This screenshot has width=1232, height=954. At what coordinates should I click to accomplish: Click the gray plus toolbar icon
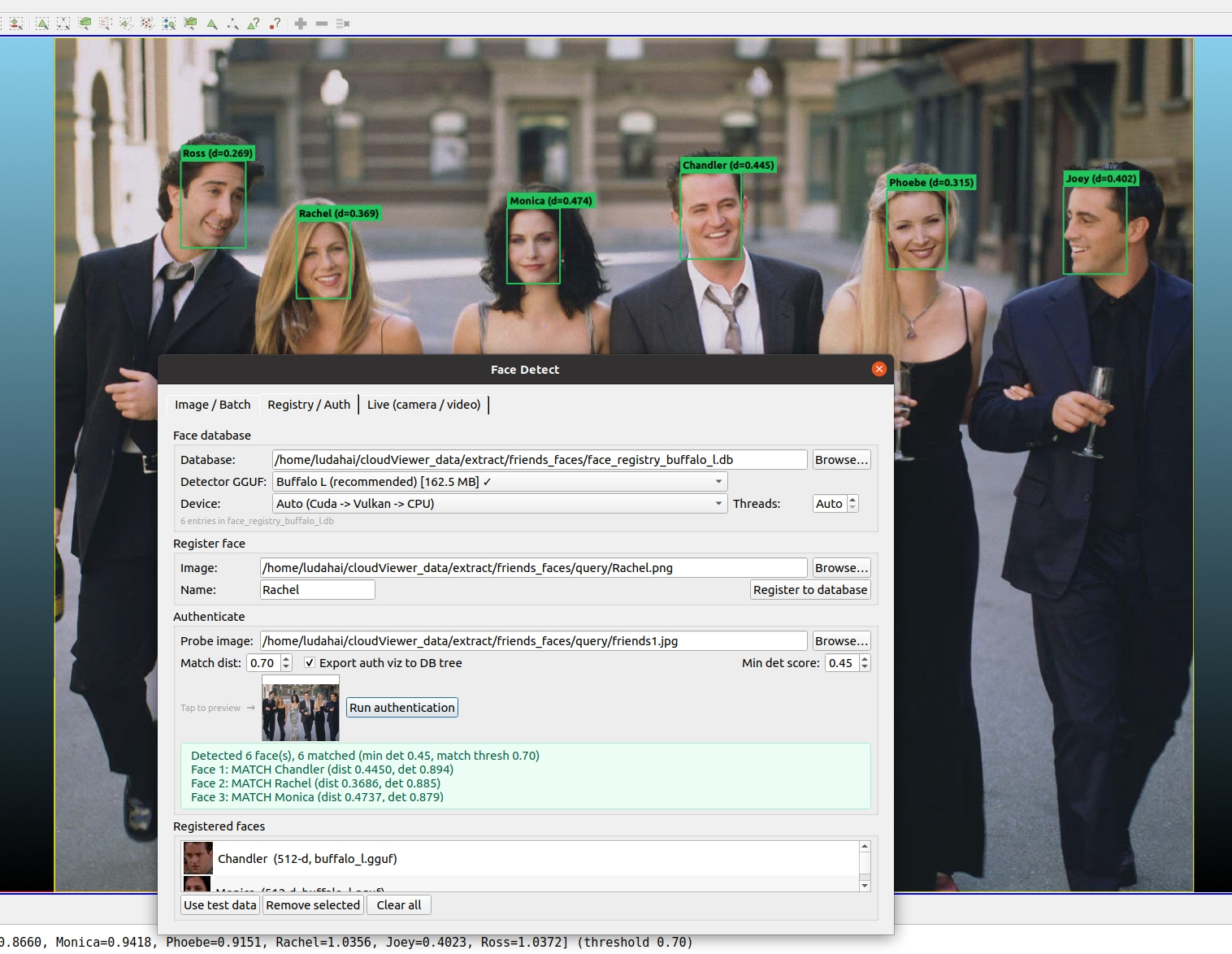[301, 24]
